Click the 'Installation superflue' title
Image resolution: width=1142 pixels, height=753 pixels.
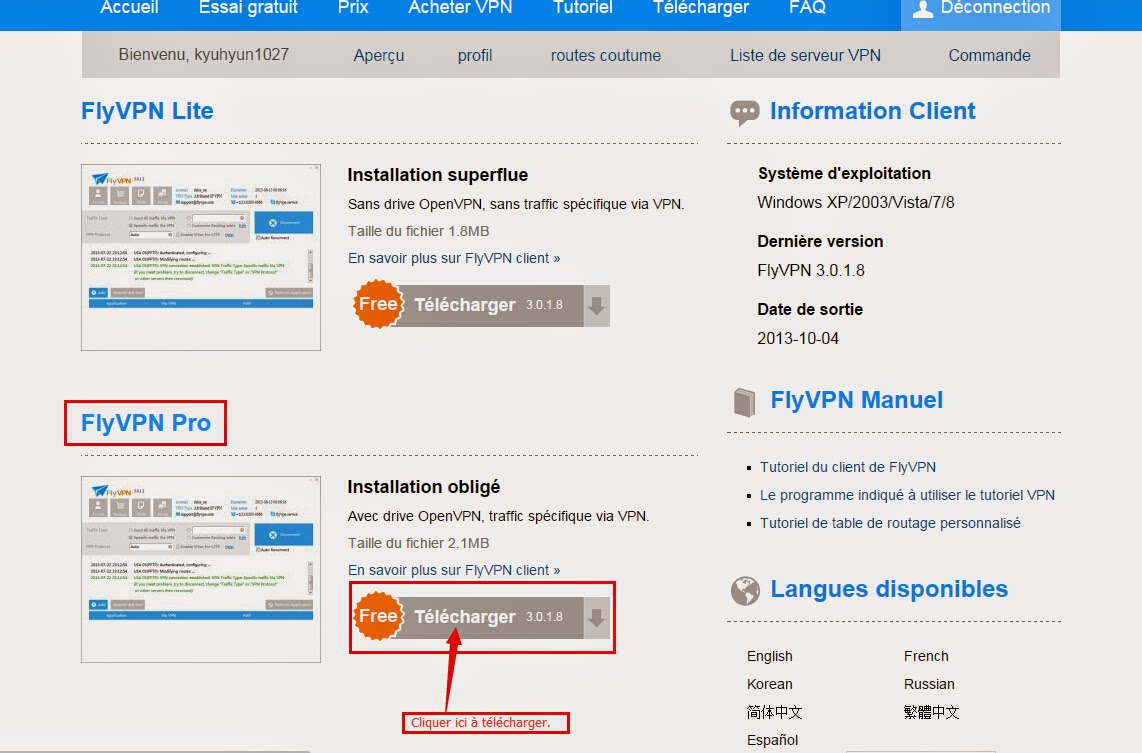438,175
